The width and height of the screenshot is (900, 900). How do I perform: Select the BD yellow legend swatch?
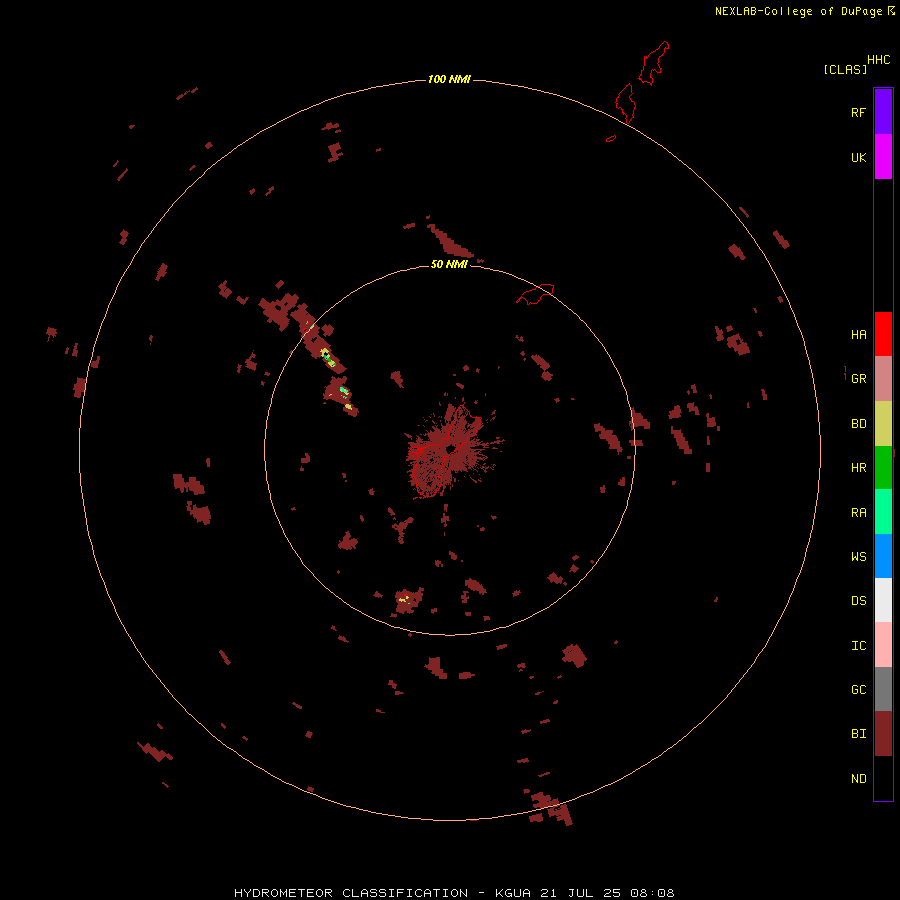pyautogui.click(x=883, y=424)
